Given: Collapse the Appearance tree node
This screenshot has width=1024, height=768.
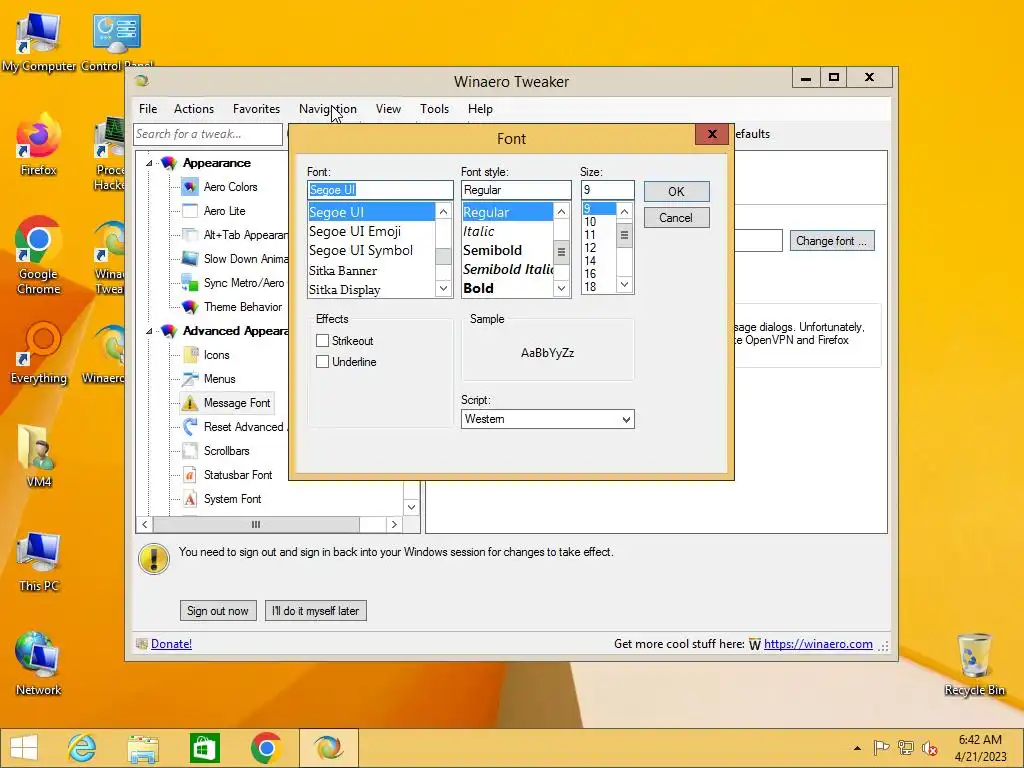Looking at the screenshot, I should pyautogui.click(x=149, y=163).
